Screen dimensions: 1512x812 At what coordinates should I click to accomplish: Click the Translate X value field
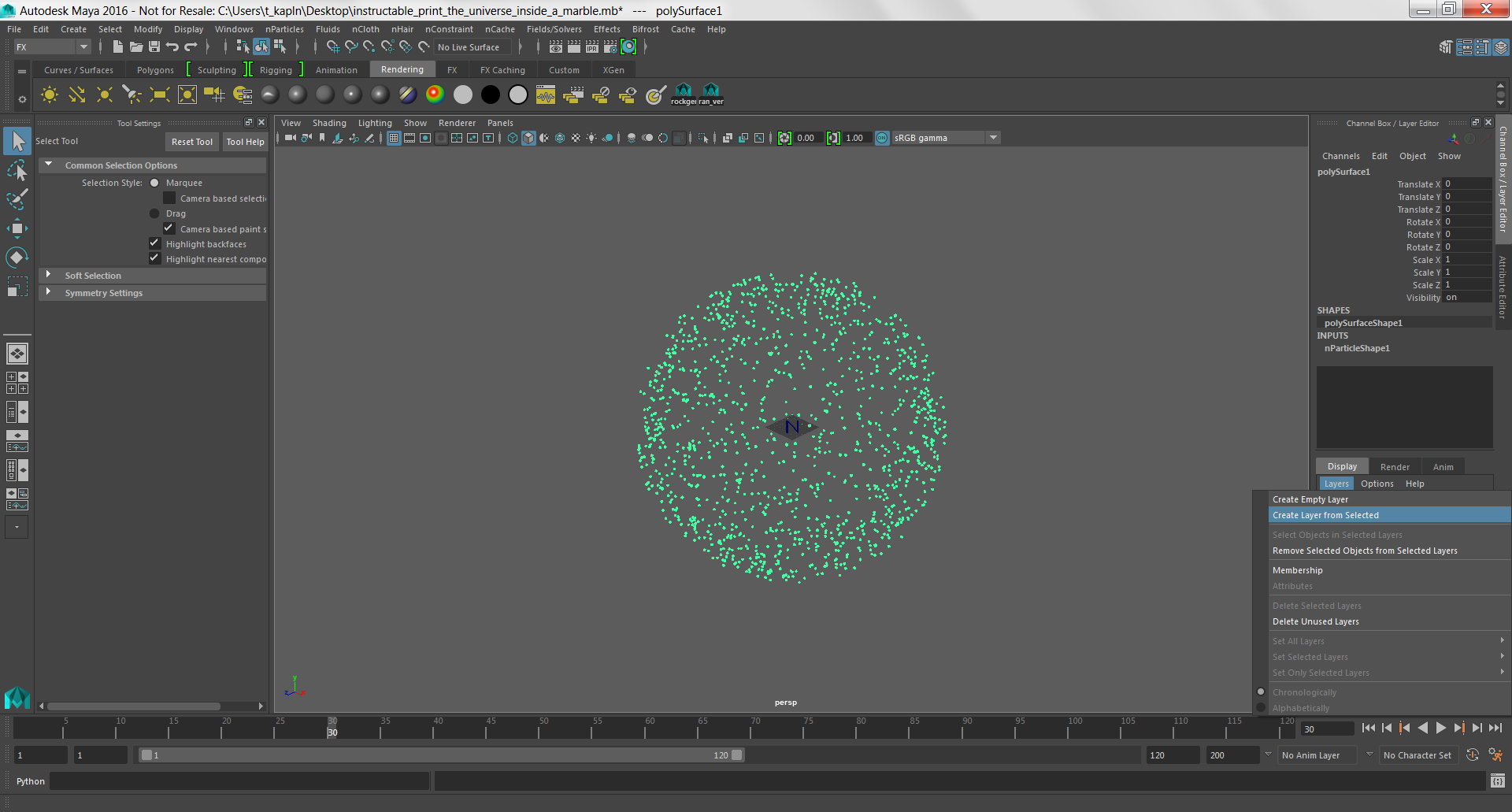[1467, 184]
